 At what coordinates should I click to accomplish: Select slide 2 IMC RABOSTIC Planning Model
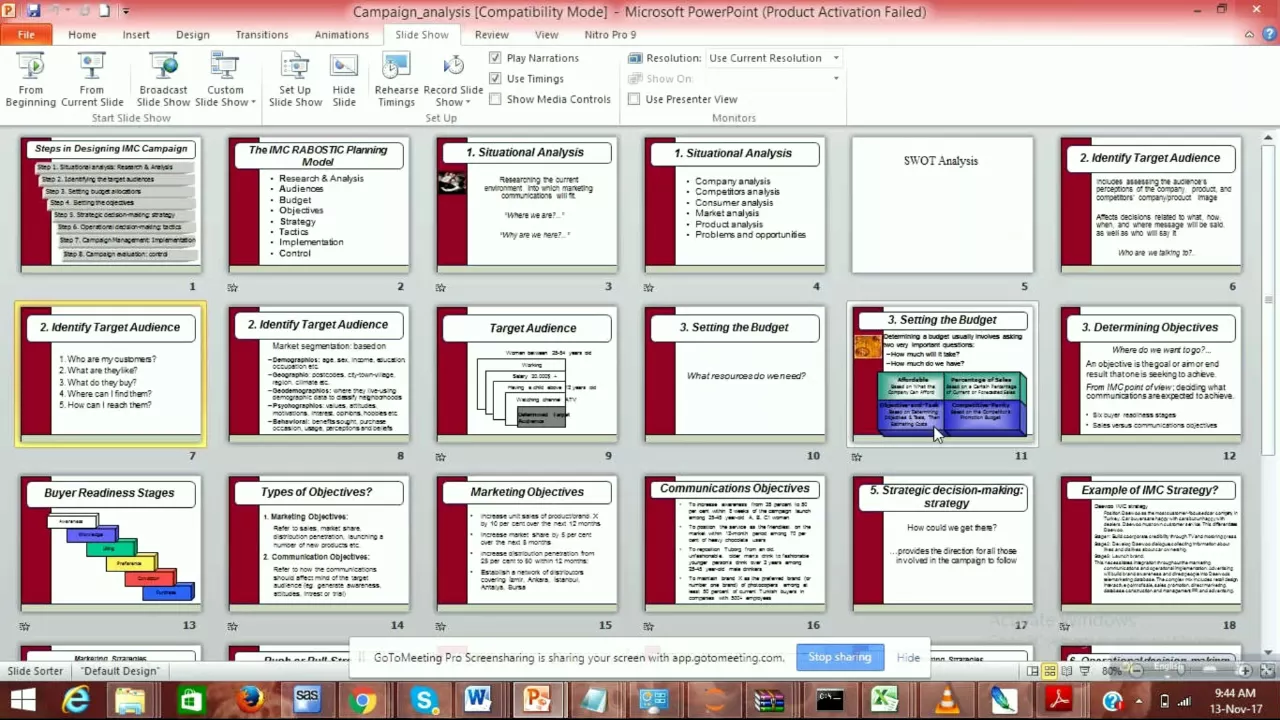(x=318, y=204)
